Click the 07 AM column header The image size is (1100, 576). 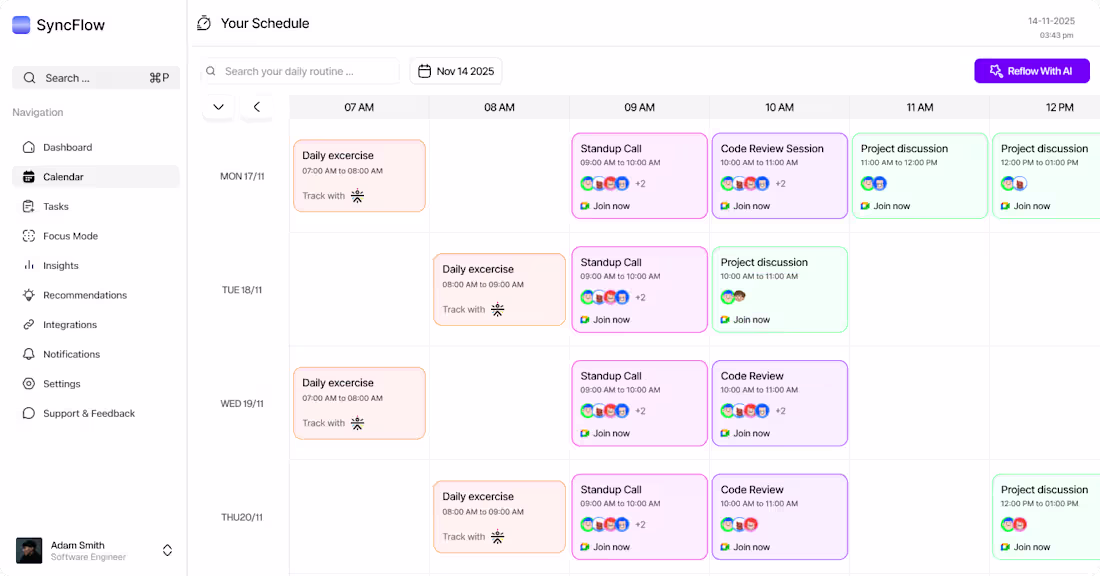point(358,107)
